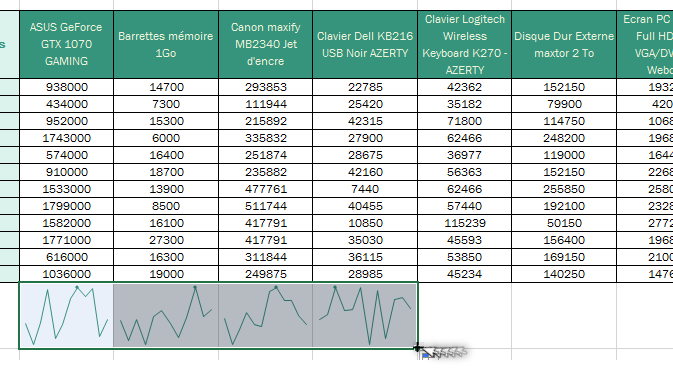Click the Barrettes mémoire sparkline cell

pyautogui.click(x=166, y=315)
